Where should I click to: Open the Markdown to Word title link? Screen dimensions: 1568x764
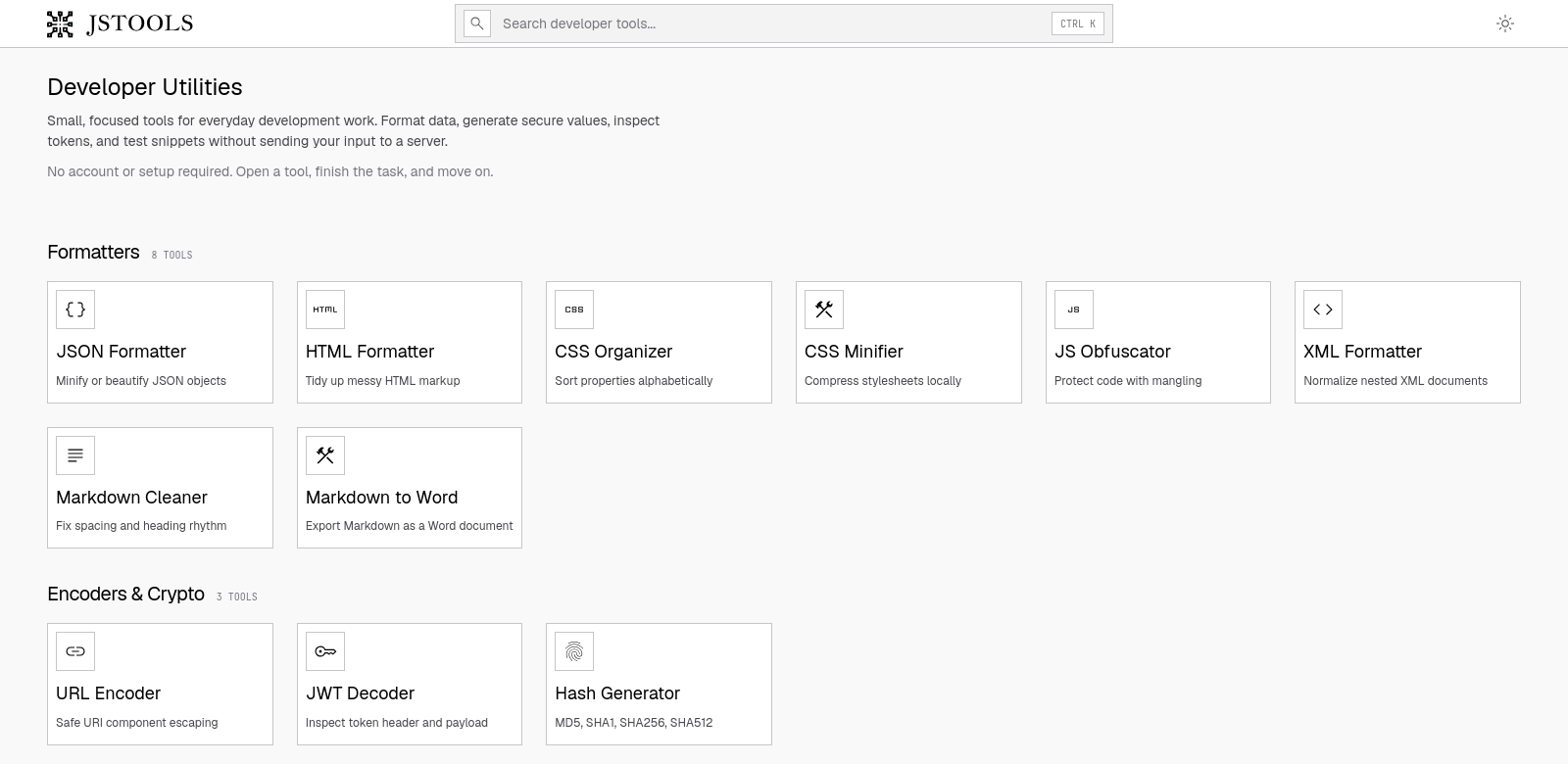[x=381, y=498]
